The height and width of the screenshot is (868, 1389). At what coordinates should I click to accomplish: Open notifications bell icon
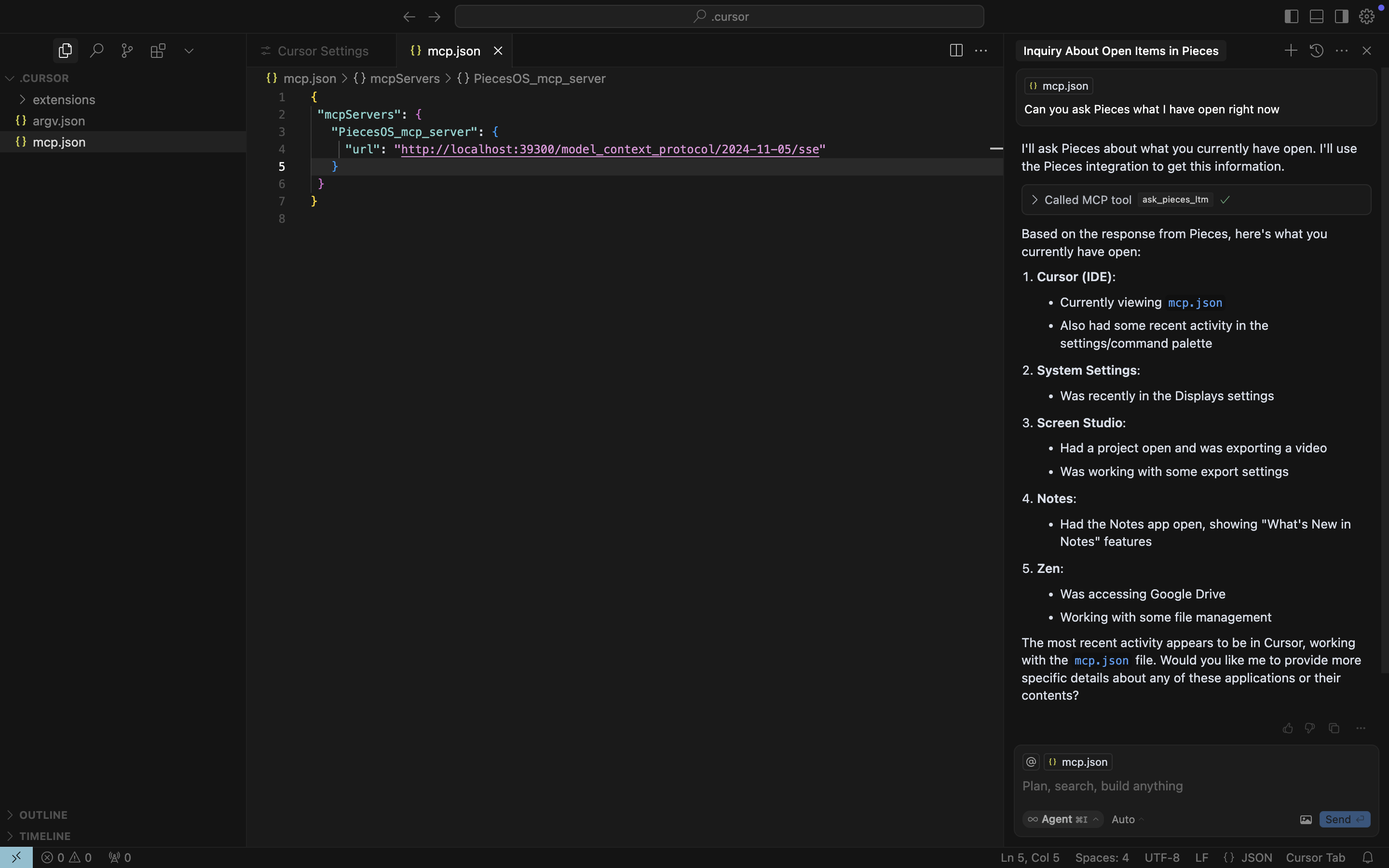1368,857
